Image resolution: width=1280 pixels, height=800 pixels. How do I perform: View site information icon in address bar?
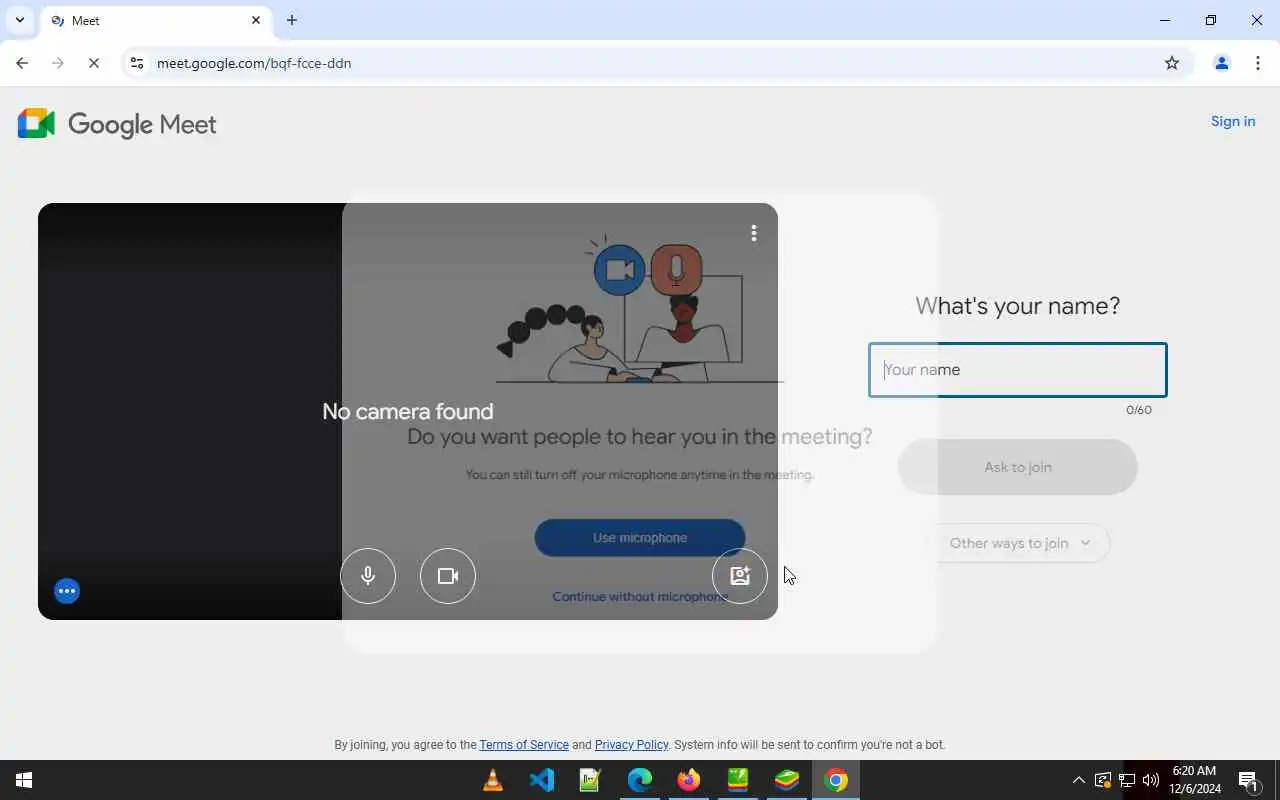tap(137, 63)
